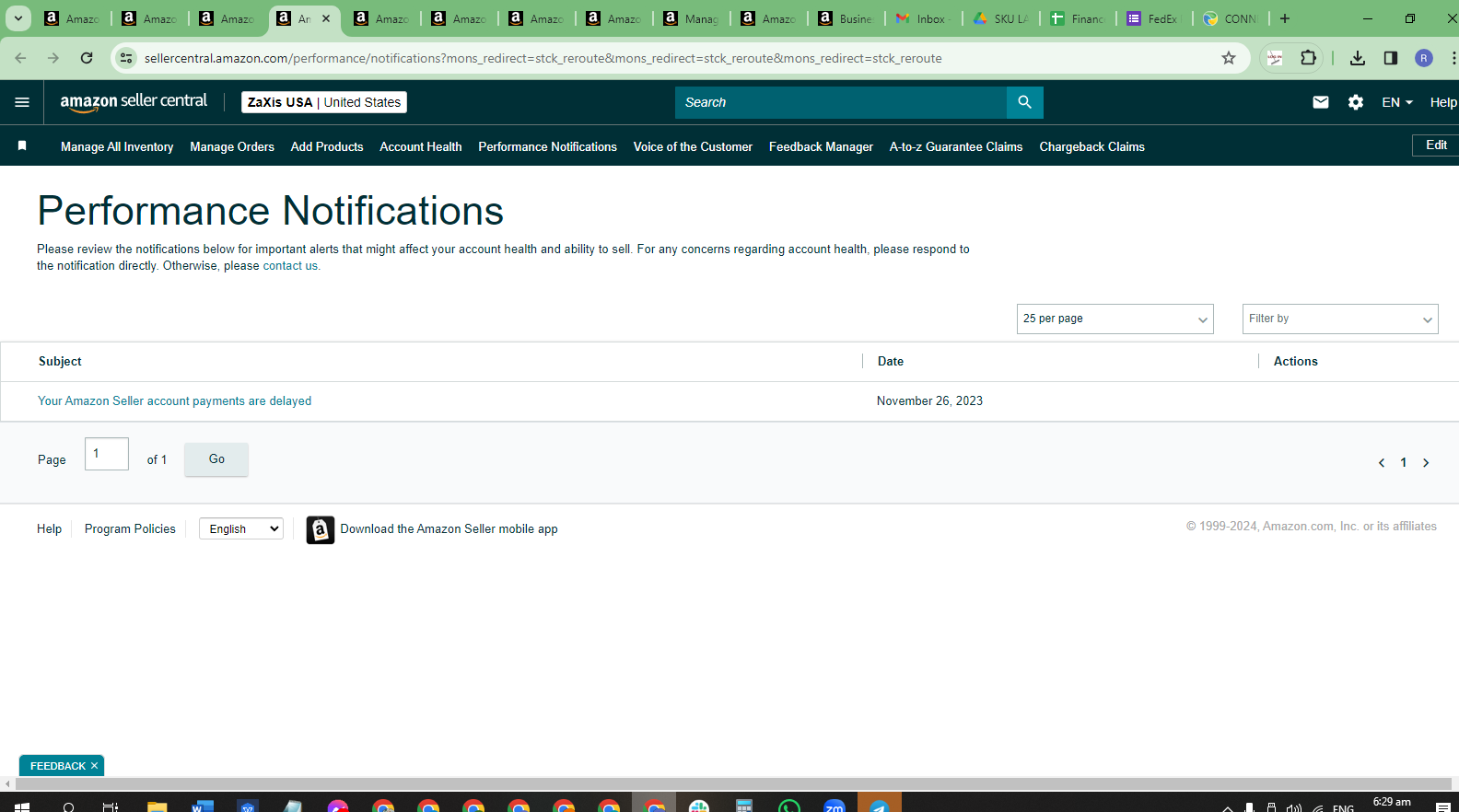The image size is (1459, 812).
Task: Switch to the FedEx browser tab
Action: tap(1155, 18)
